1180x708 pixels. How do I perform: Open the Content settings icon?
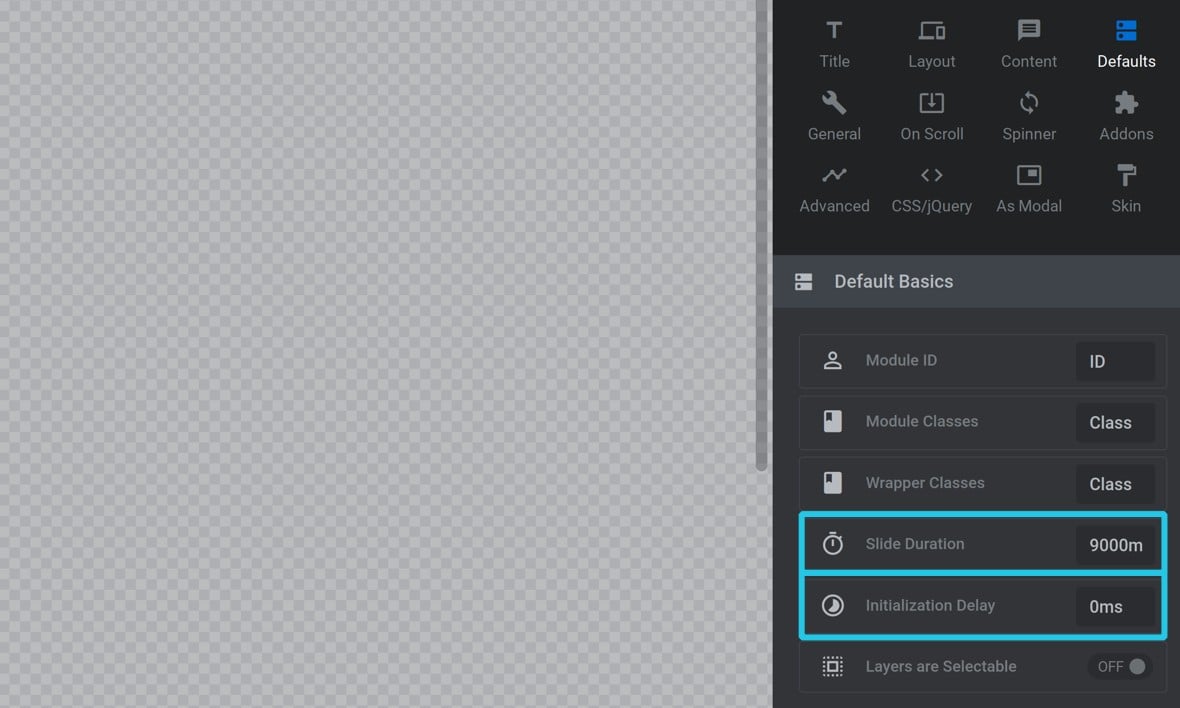tap(1029, 30)
